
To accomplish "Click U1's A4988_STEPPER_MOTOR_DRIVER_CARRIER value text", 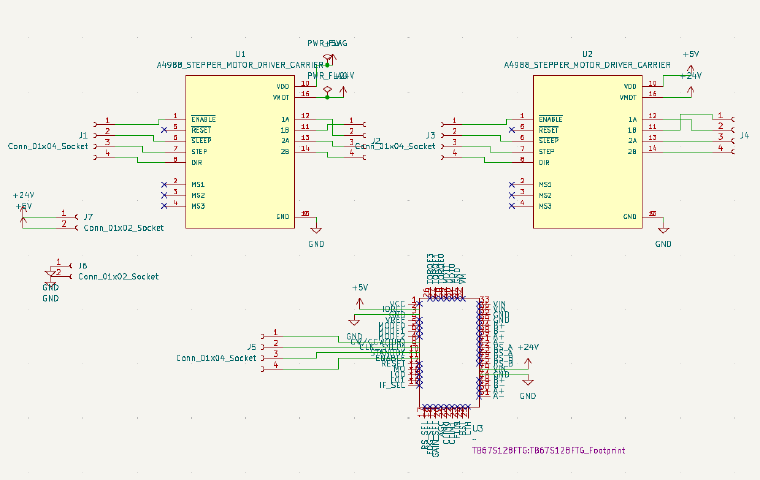I will (x=240, y=65).
